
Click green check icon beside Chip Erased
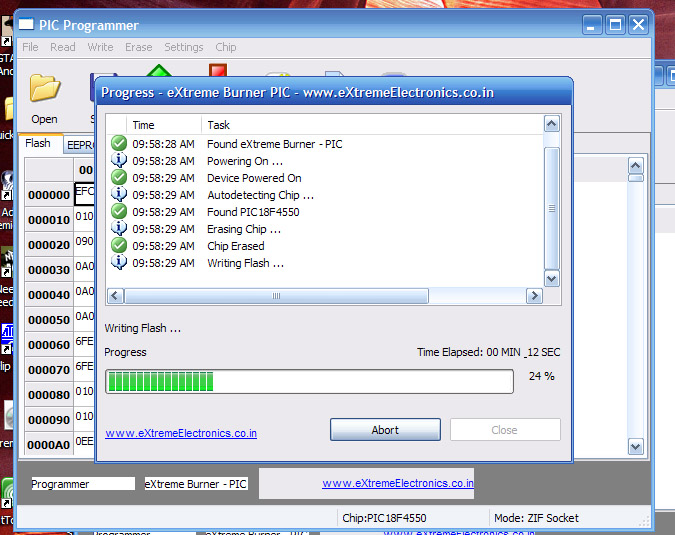(x=119, y=245)
